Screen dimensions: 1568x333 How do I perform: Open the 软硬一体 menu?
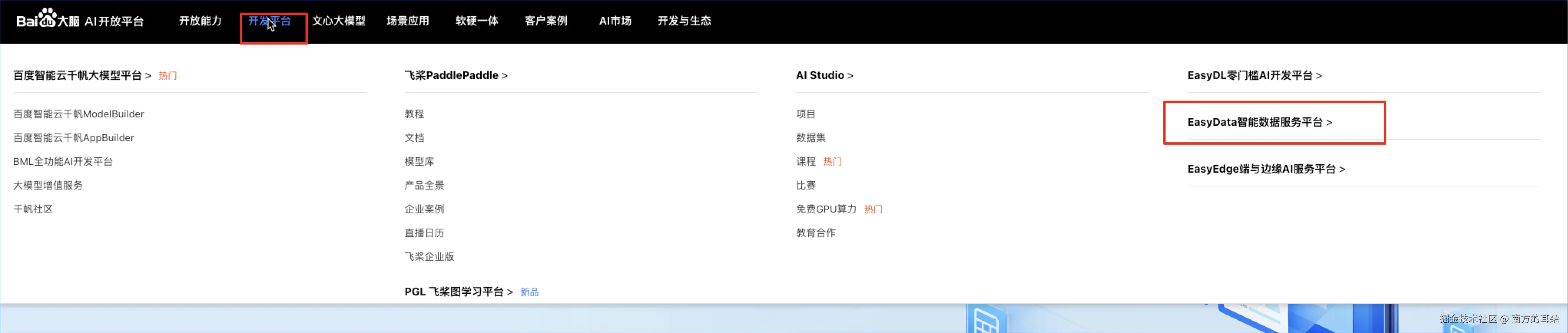coord(477,21)
